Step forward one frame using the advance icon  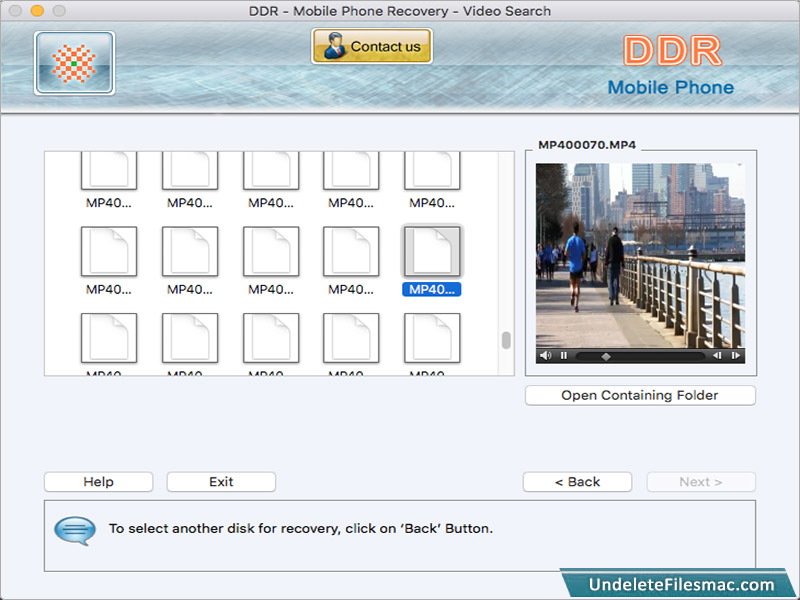737,355
